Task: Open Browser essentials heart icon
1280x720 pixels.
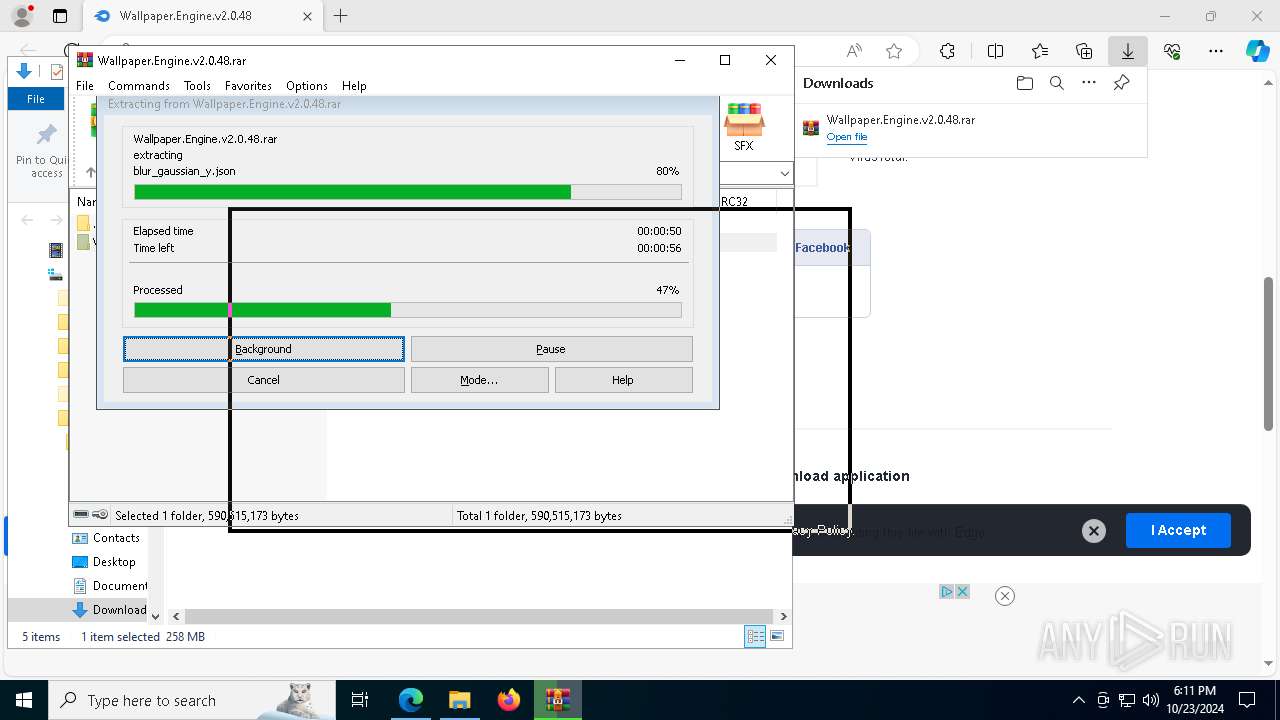Action: pos(1172,51)
